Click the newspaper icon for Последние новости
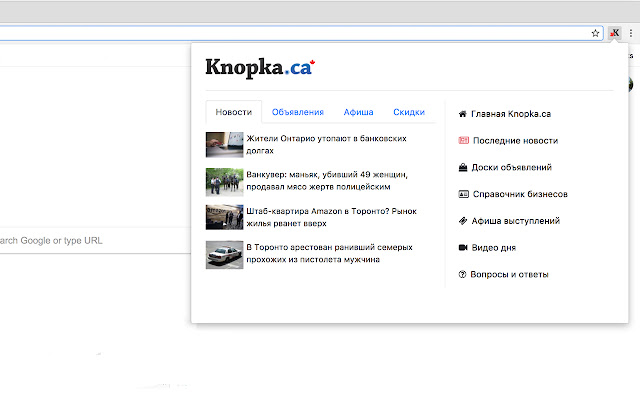 pyautogui.click(x=464, y=140)
